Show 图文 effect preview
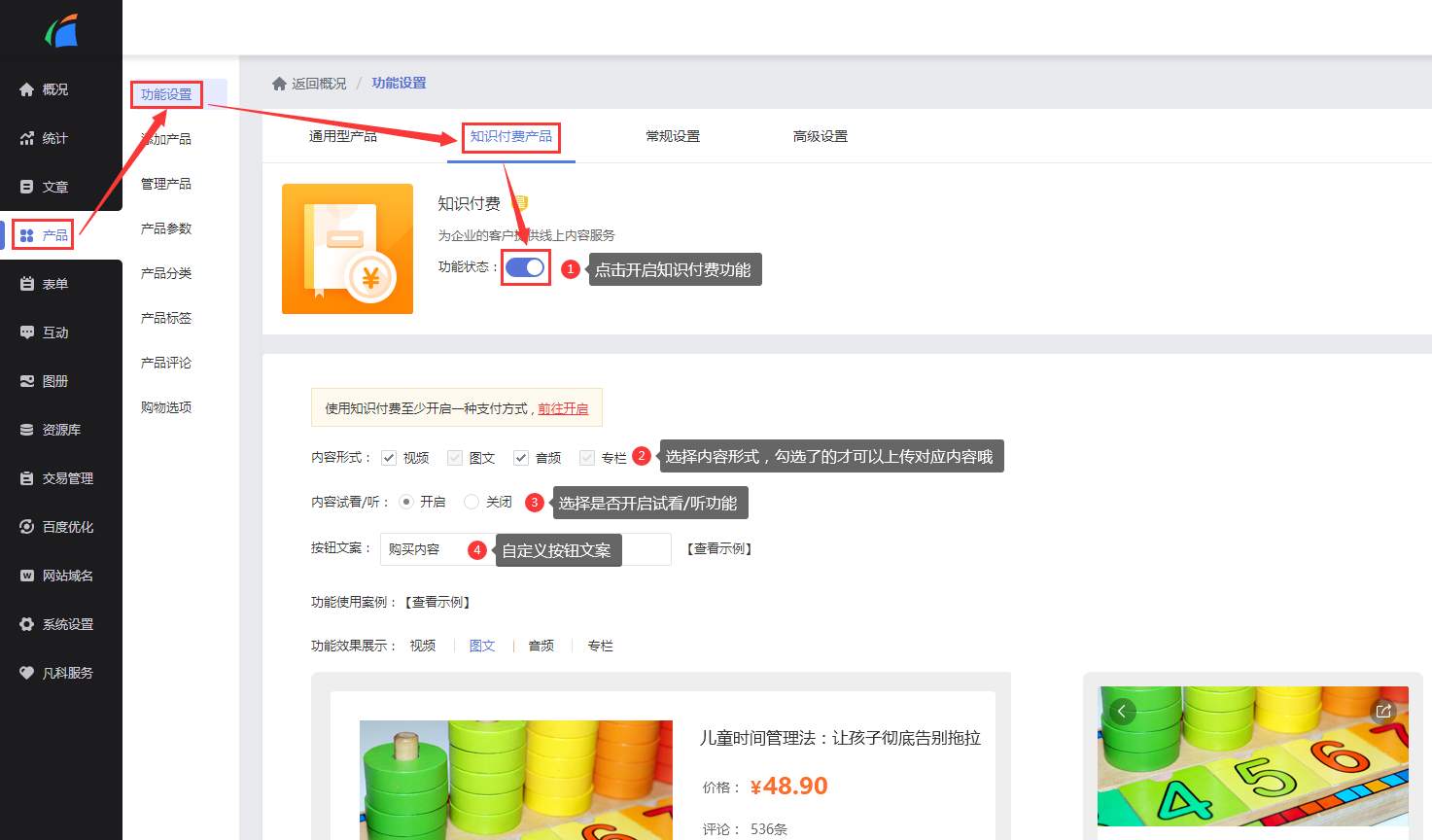 (x=482, y=646)
